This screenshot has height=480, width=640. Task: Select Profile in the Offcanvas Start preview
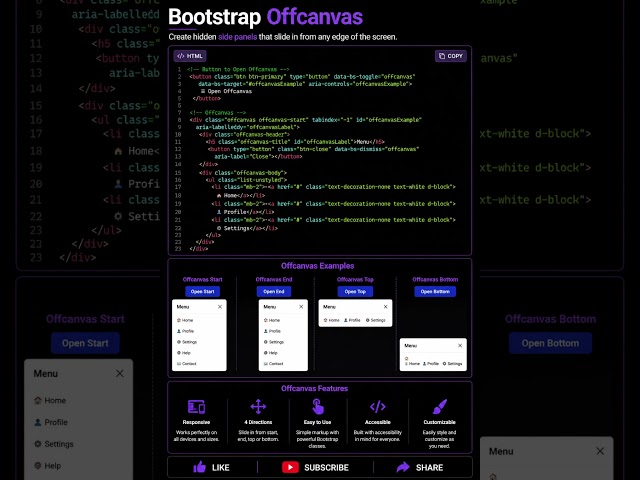tap(185, 331)
